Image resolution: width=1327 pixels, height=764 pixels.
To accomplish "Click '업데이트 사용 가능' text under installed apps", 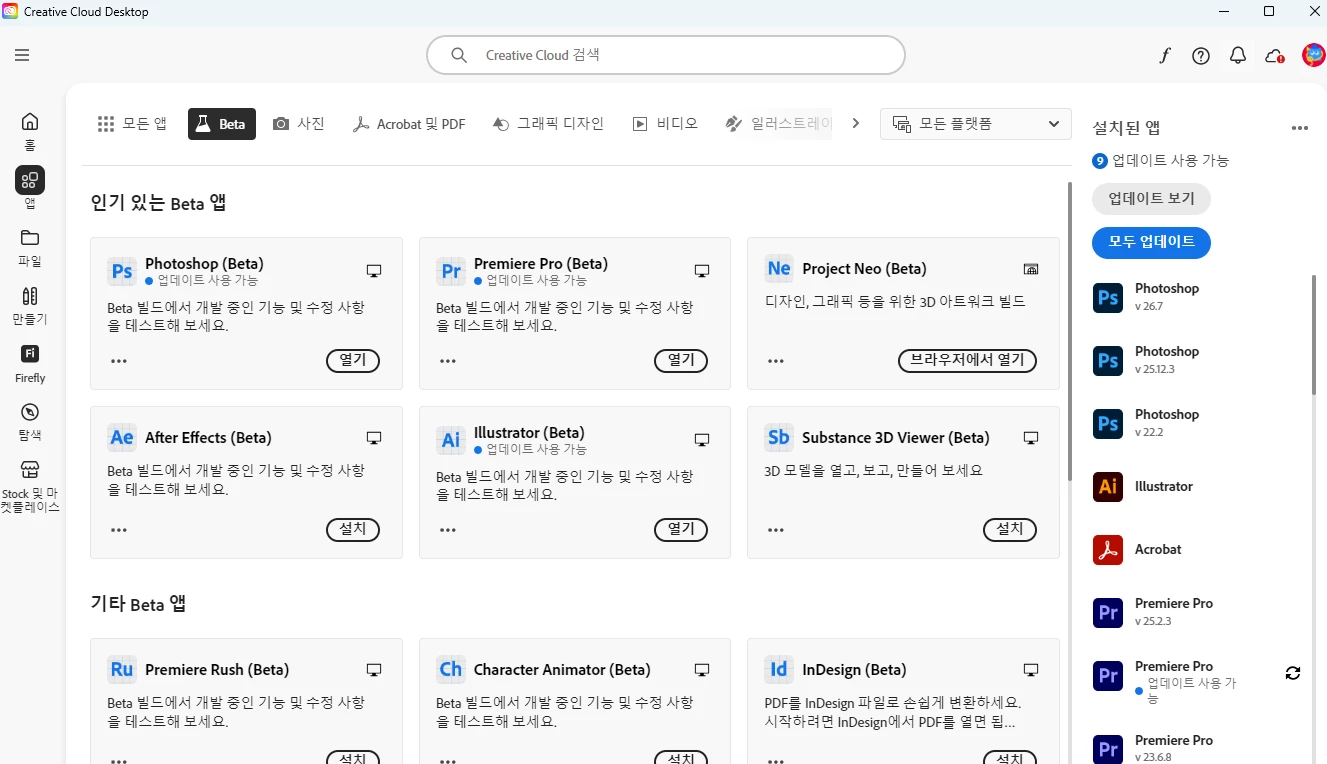I will pyautogui.click(x=1170, y=160).
